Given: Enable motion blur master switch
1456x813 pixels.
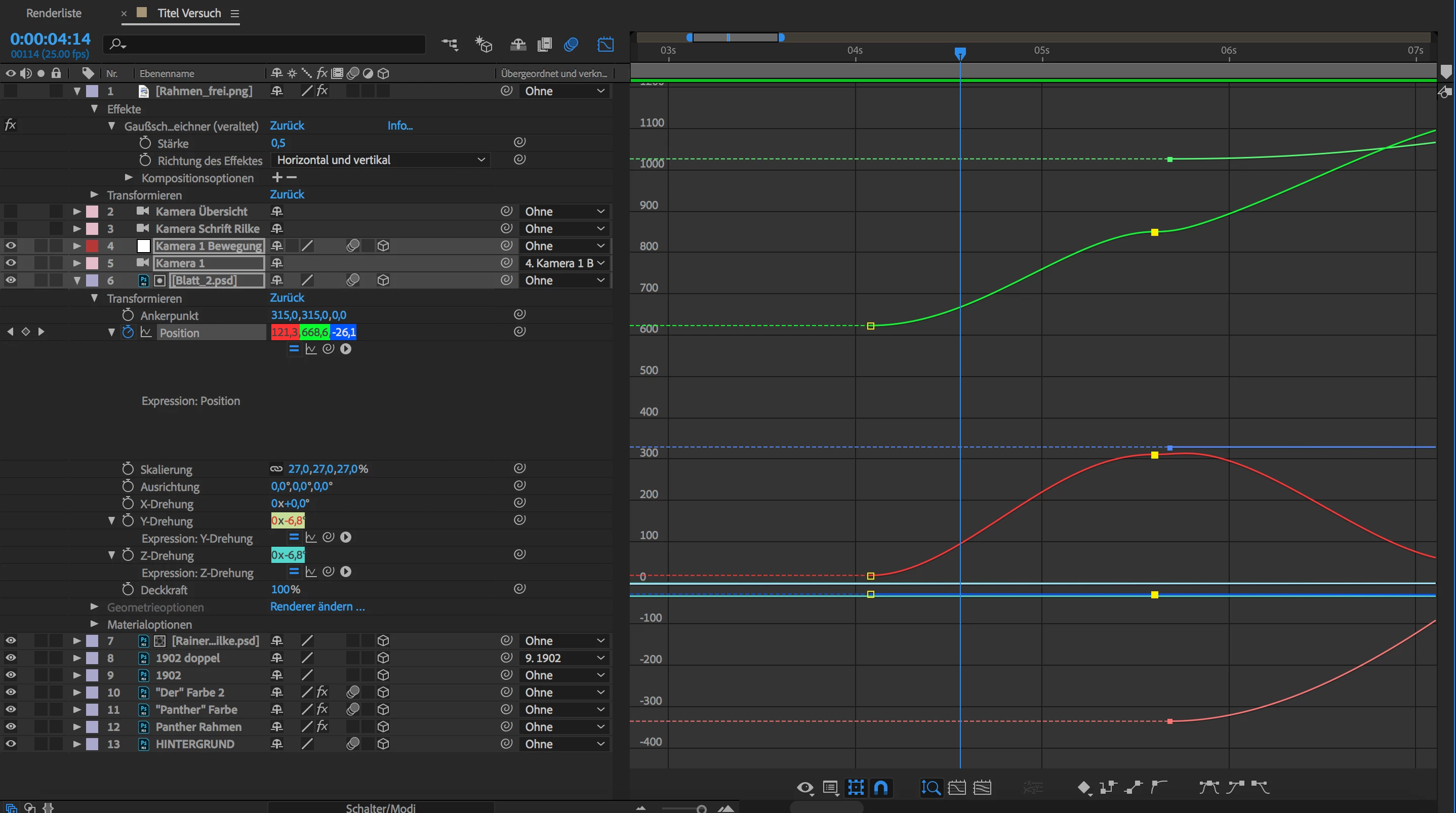Looking at the screenshot, I should (571, 44).
